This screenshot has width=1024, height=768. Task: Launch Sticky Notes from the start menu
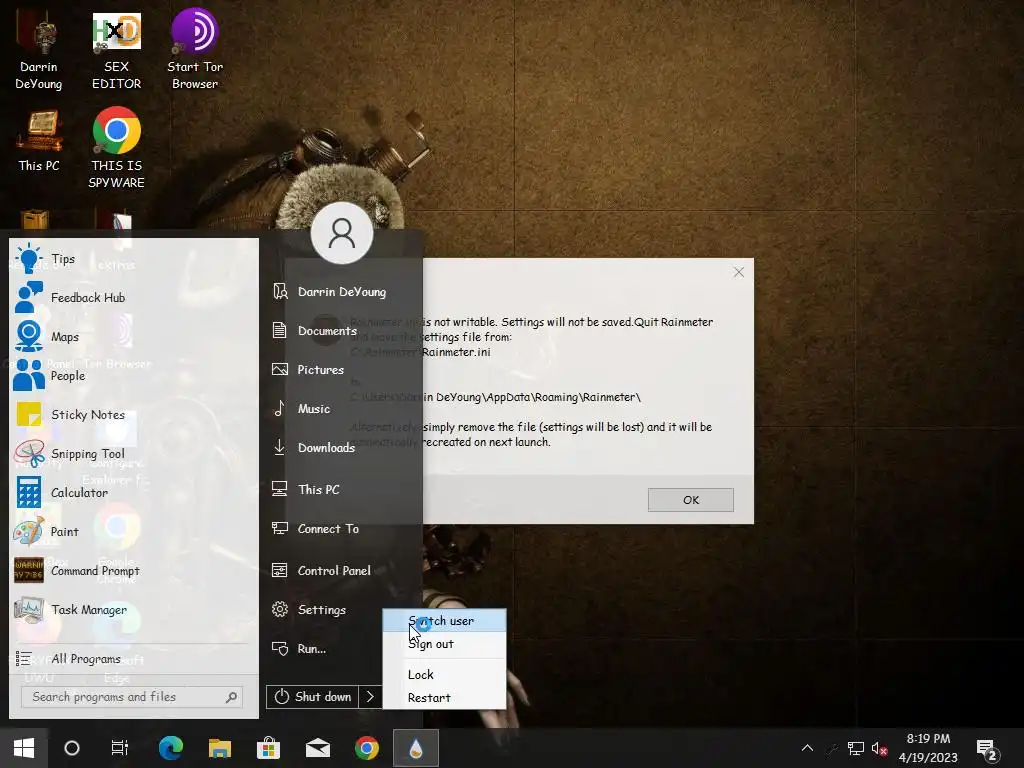[133, 415]
